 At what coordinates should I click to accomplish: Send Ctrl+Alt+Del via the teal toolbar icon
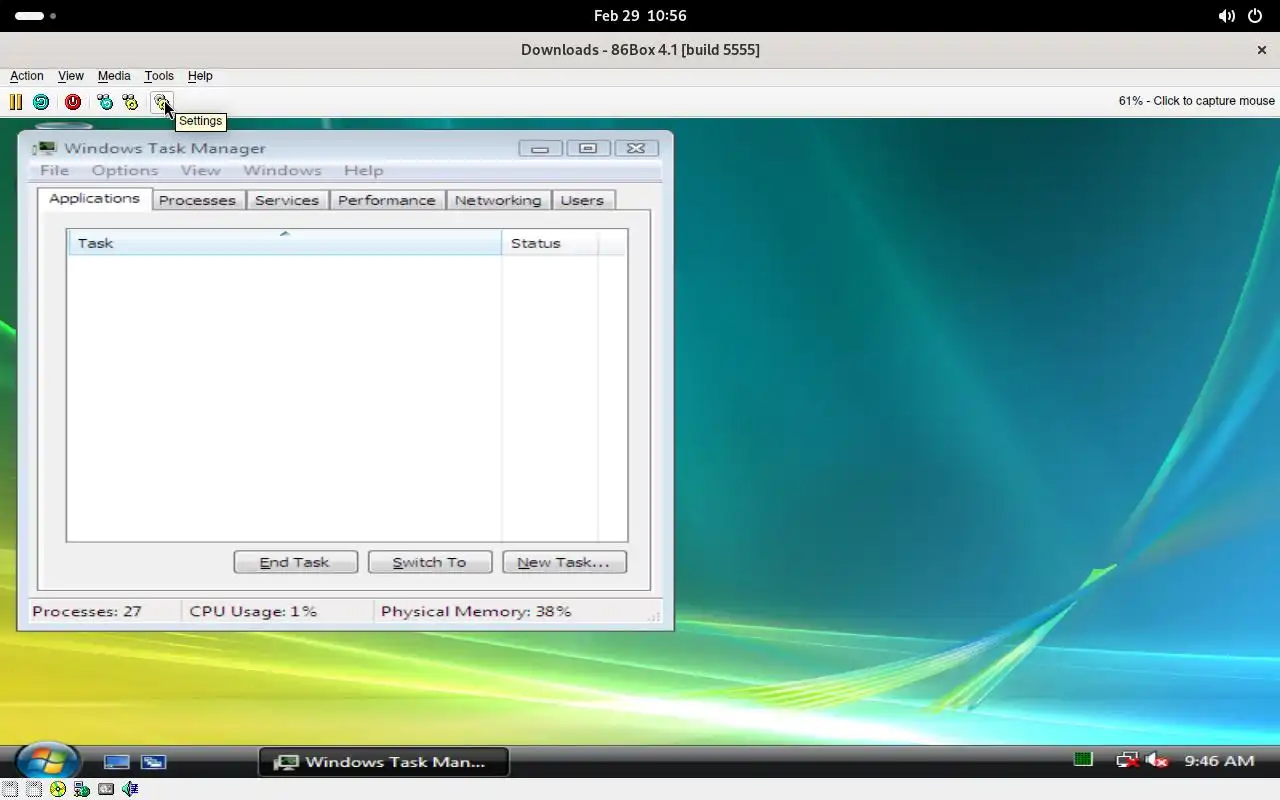[x=105, y=102]
